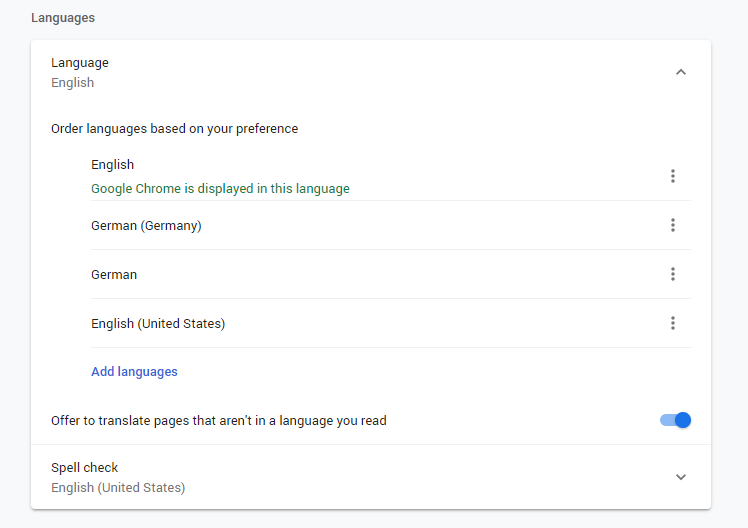The image size is (748, 528).
Task: Click the Add languages link
Action: click(134, 372)
